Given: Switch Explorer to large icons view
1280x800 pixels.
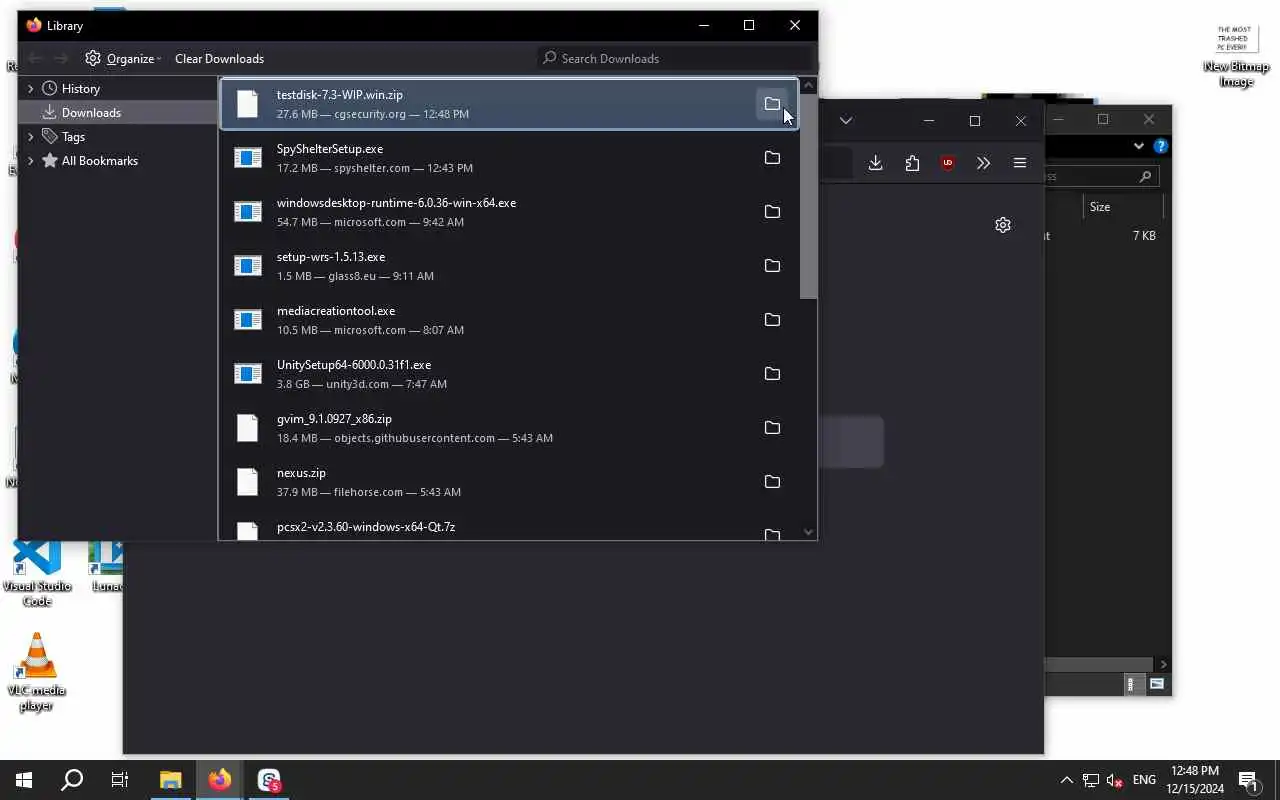Looking at the screenshot, I should [x=1157, y=685].
